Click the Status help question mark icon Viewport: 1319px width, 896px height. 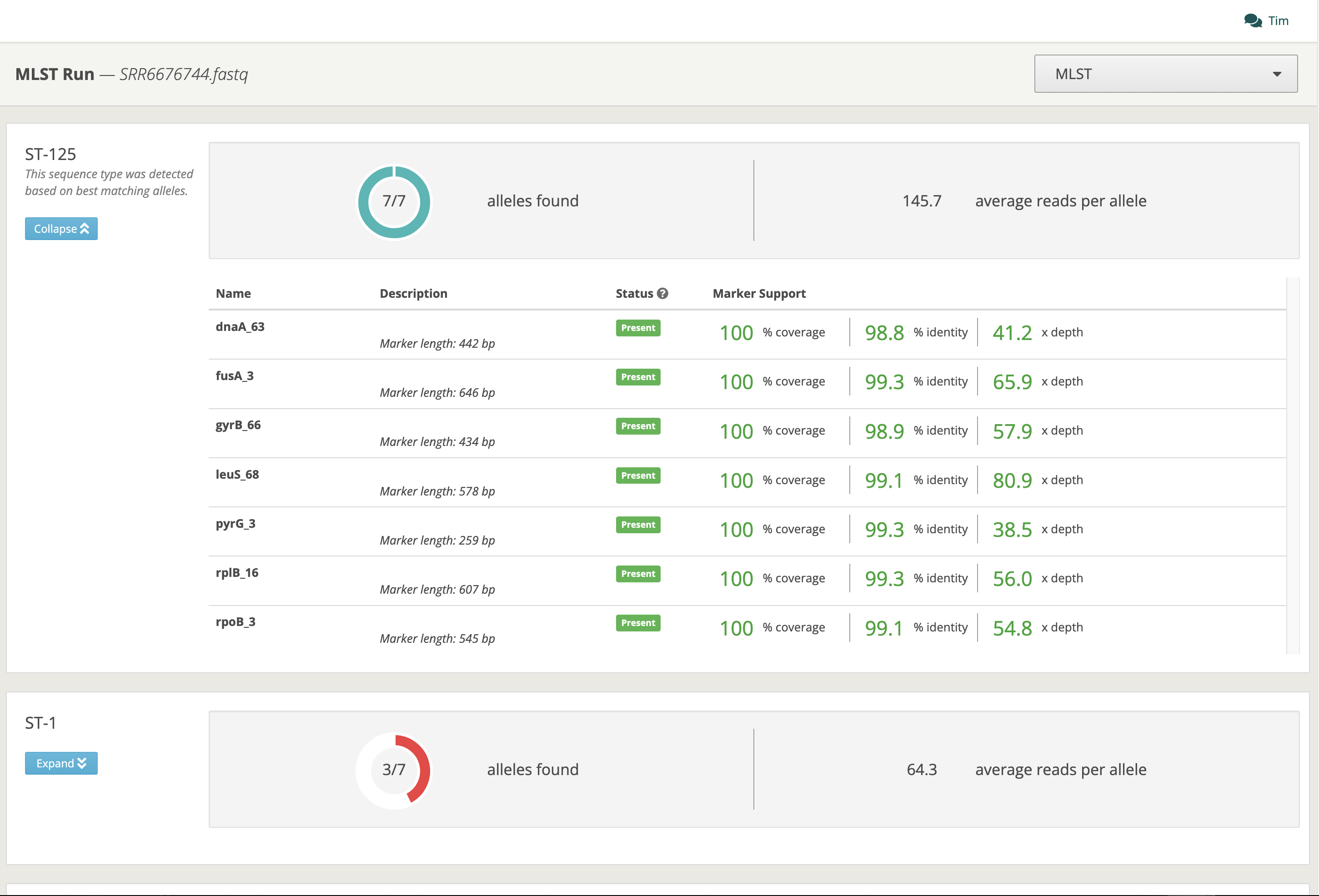click(x=662, y=293)
